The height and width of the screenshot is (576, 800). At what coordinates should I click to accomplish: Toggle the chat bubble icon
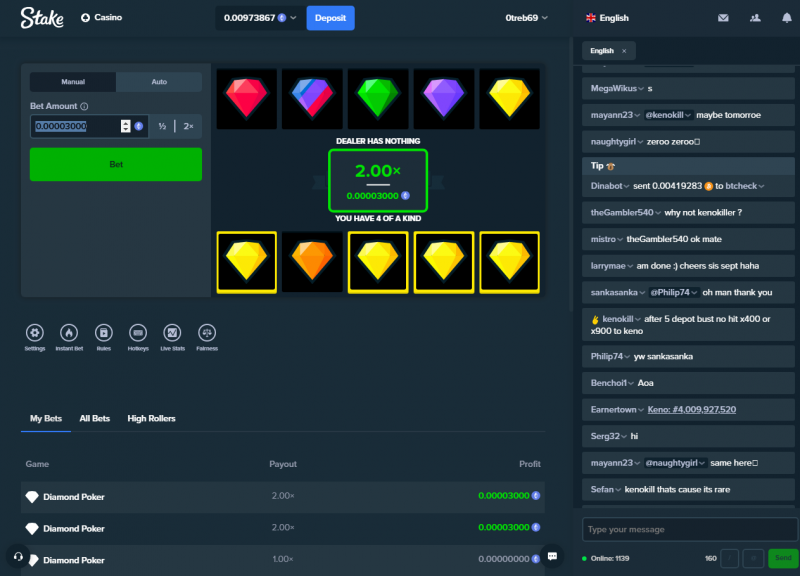click(552, 556)
